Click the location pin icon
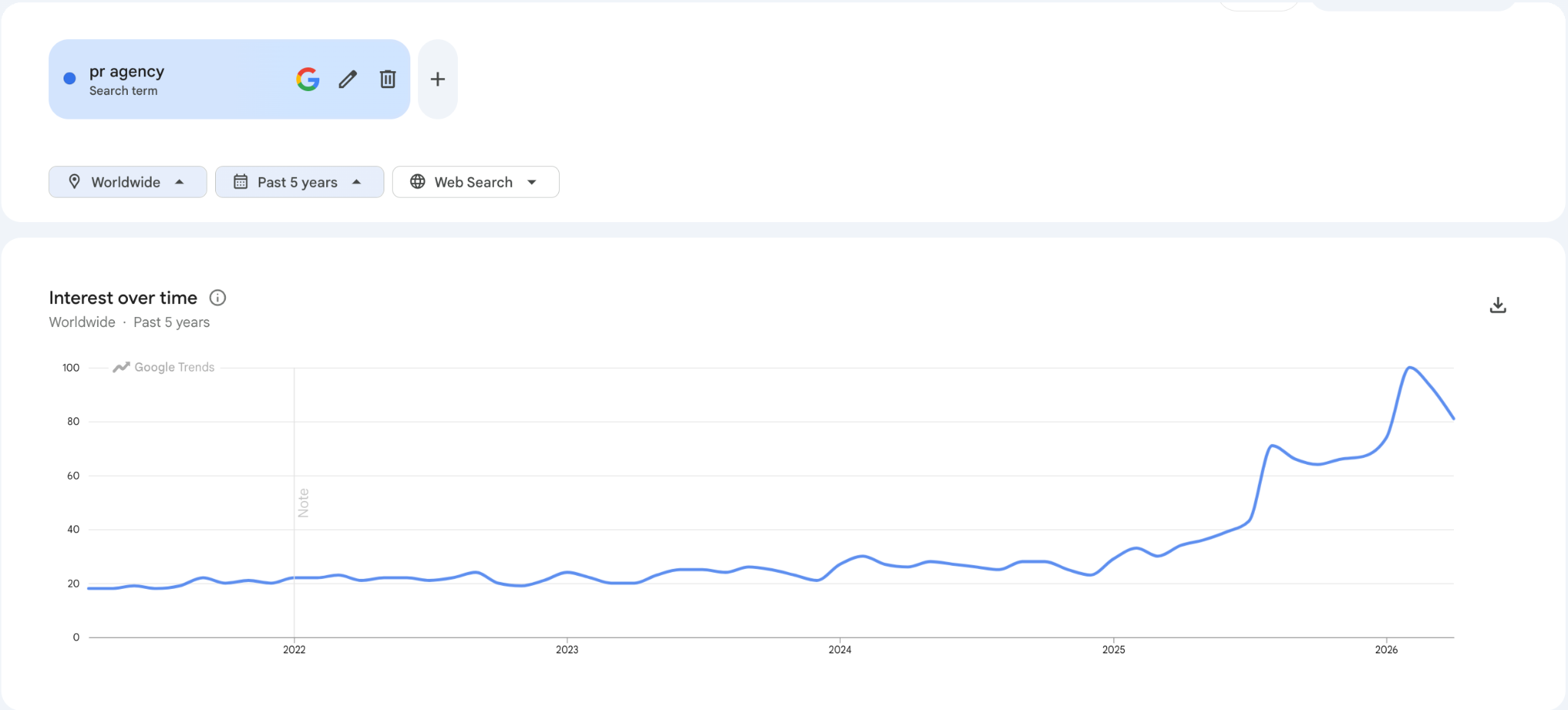Viewport: 1568px width, 710px height. [x=74, y=182]
